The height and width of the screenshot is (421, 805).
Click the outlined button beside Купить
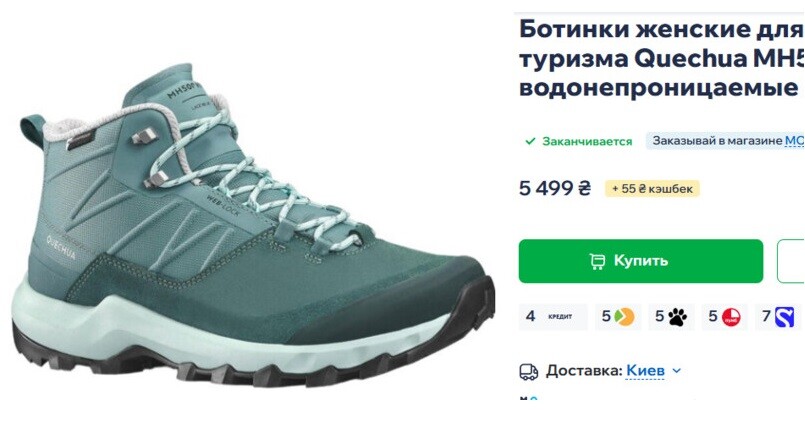tap(791, 261)
